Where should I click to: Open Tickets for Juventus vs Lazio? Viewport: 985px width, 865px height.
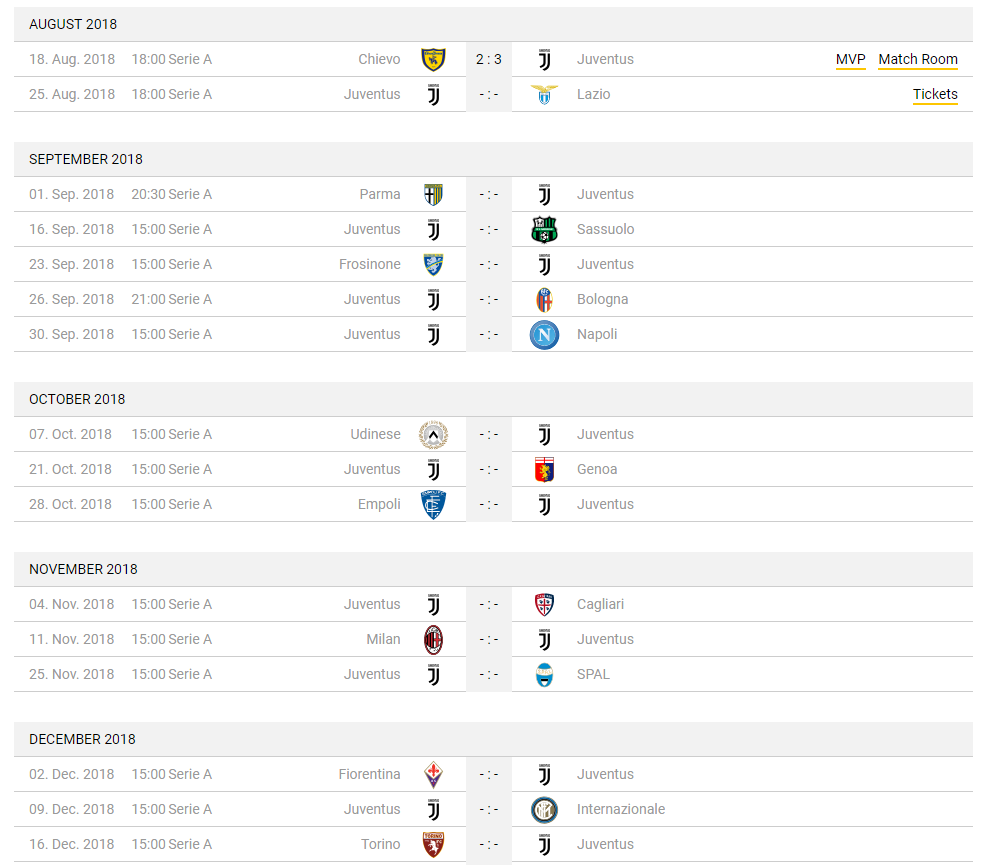pos(935,94)
